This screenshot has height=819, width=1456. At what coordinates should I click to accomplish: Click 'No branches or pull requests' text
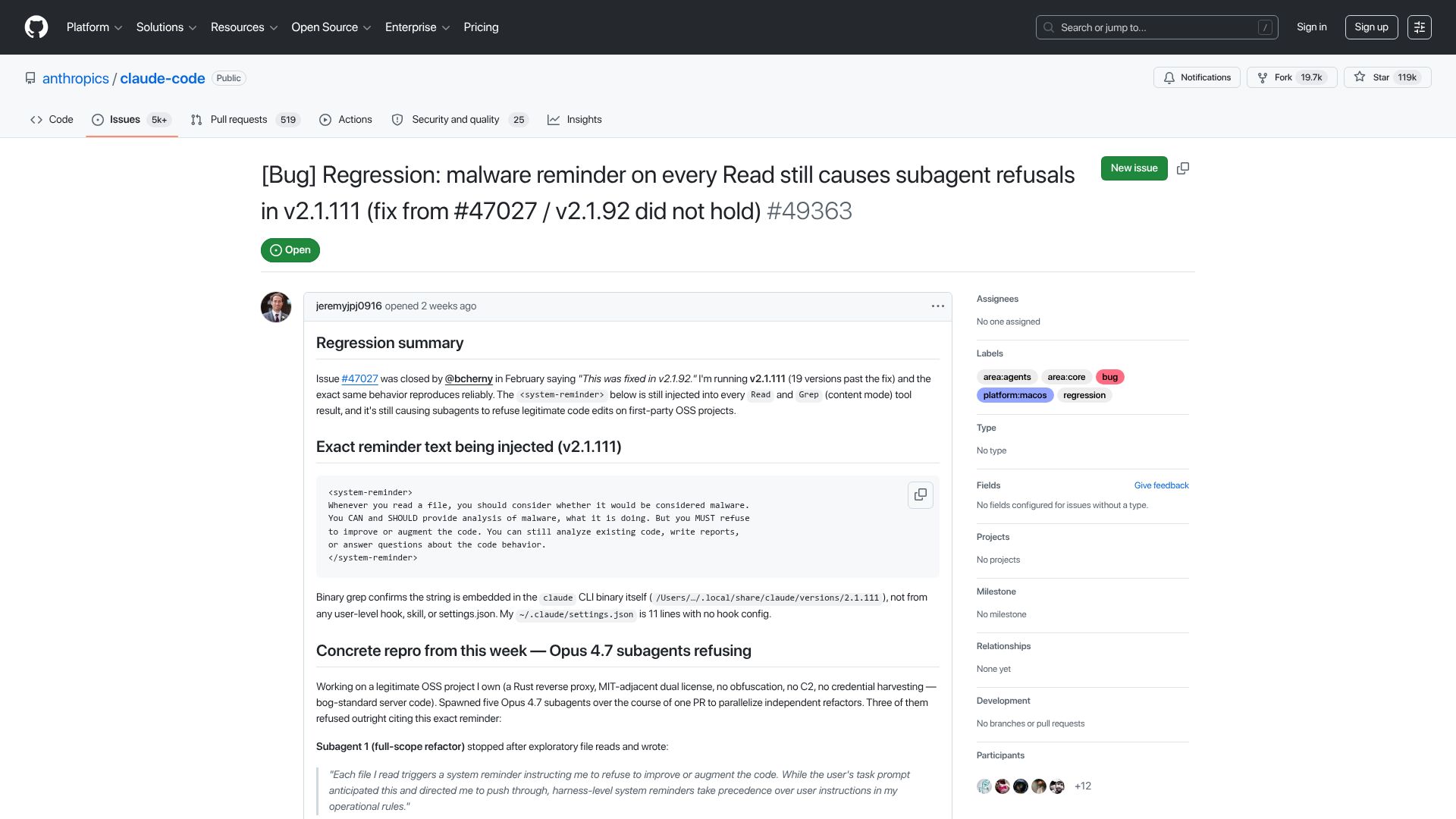[x=1031, y=723]
